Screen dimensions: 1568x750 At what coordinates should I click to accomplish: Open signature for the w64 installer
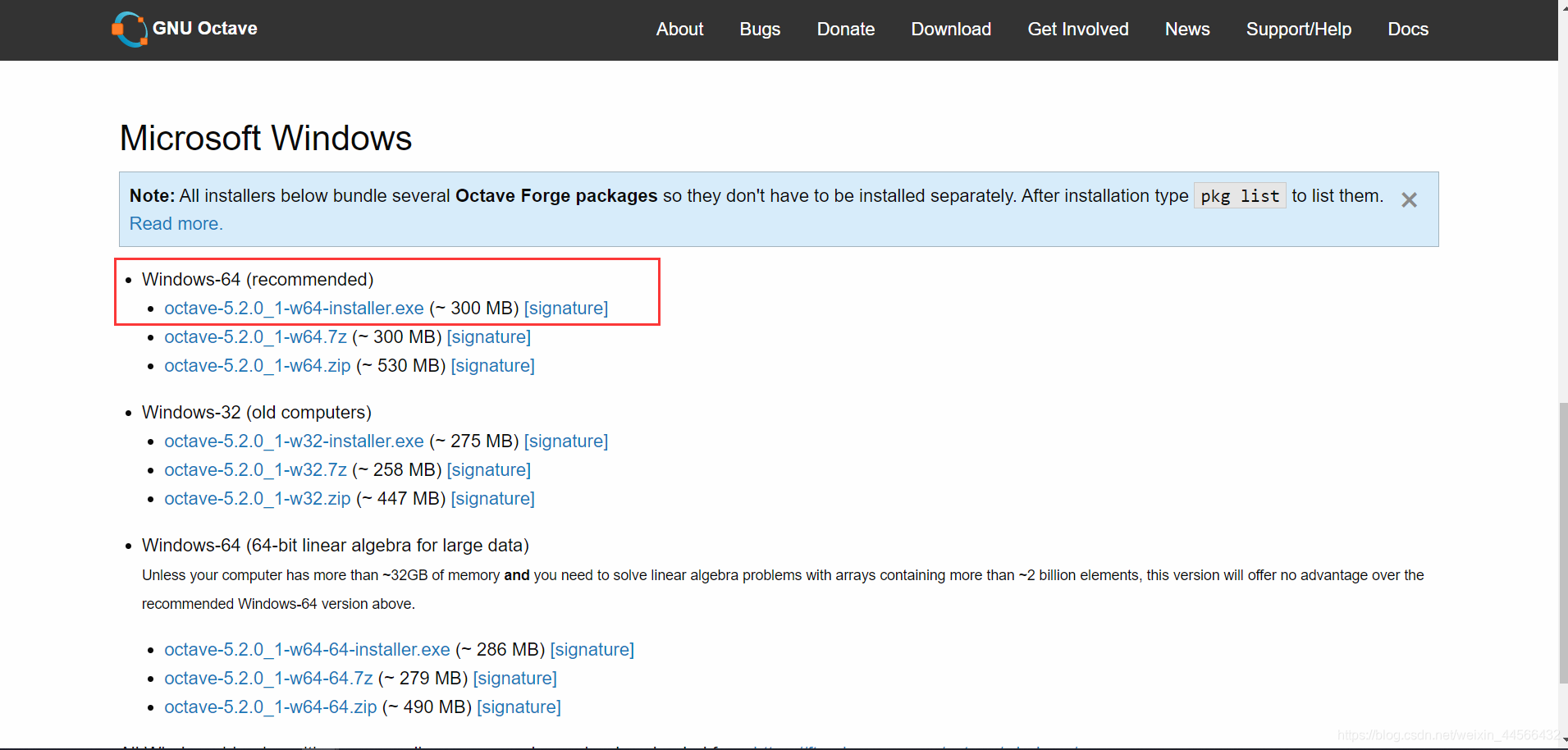point(565,308)
